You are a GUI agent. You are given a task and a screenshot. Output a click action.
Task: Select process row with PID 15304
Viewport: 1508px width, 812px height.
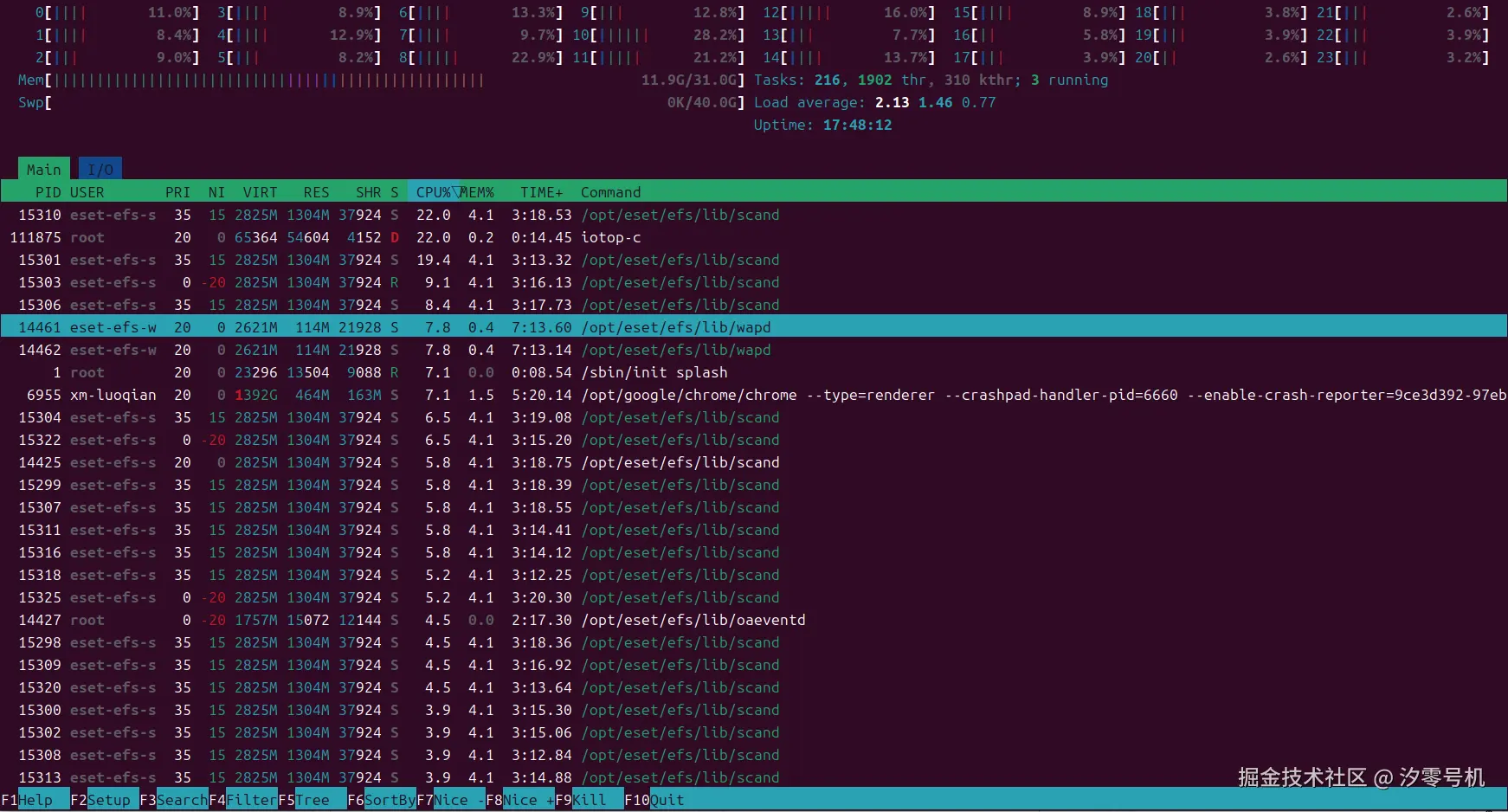pyautogui.click(x=754, y=417)
